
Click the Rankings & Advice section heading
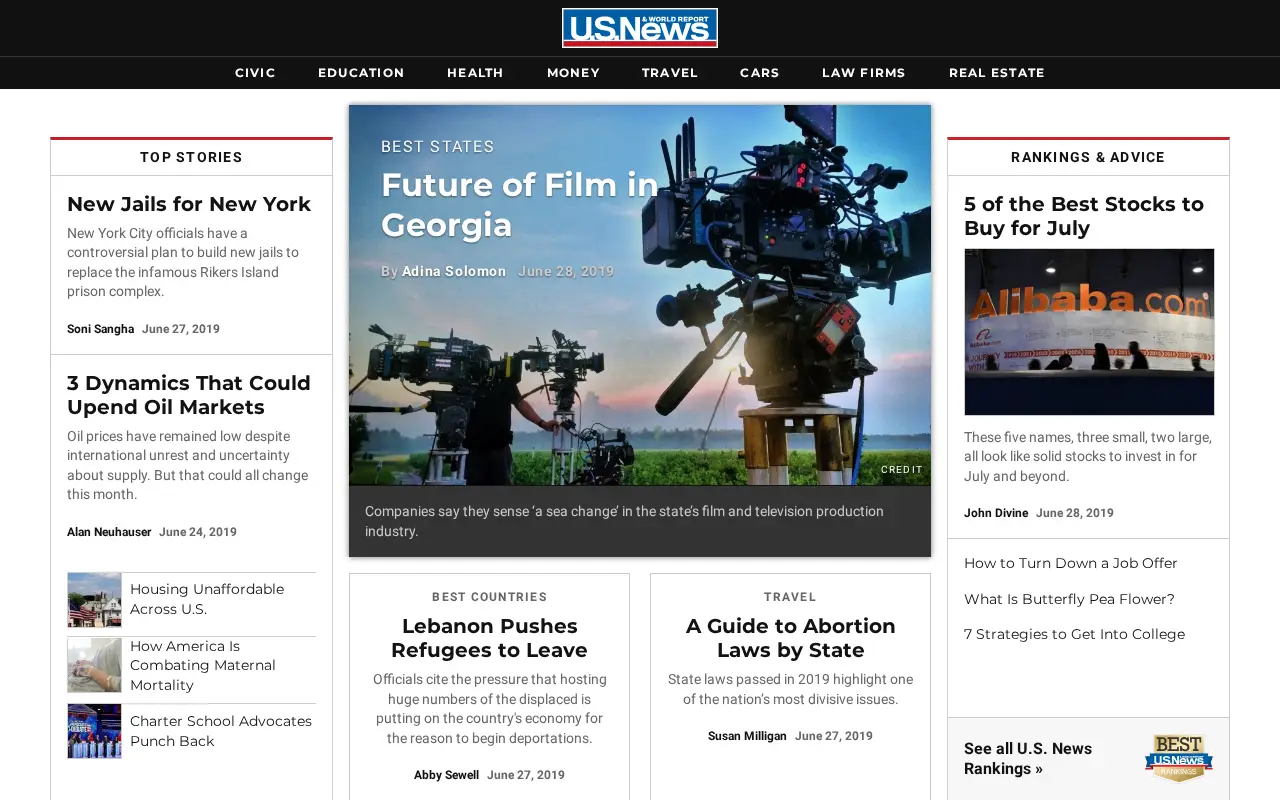pos(1088,157)
